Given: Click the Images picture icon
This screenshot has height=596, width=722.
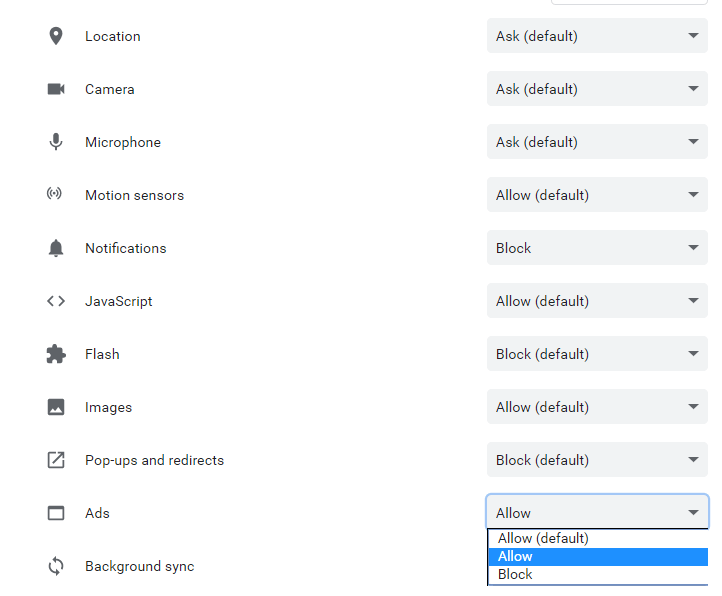Looking at the screenshot, I should coord(56,407).
